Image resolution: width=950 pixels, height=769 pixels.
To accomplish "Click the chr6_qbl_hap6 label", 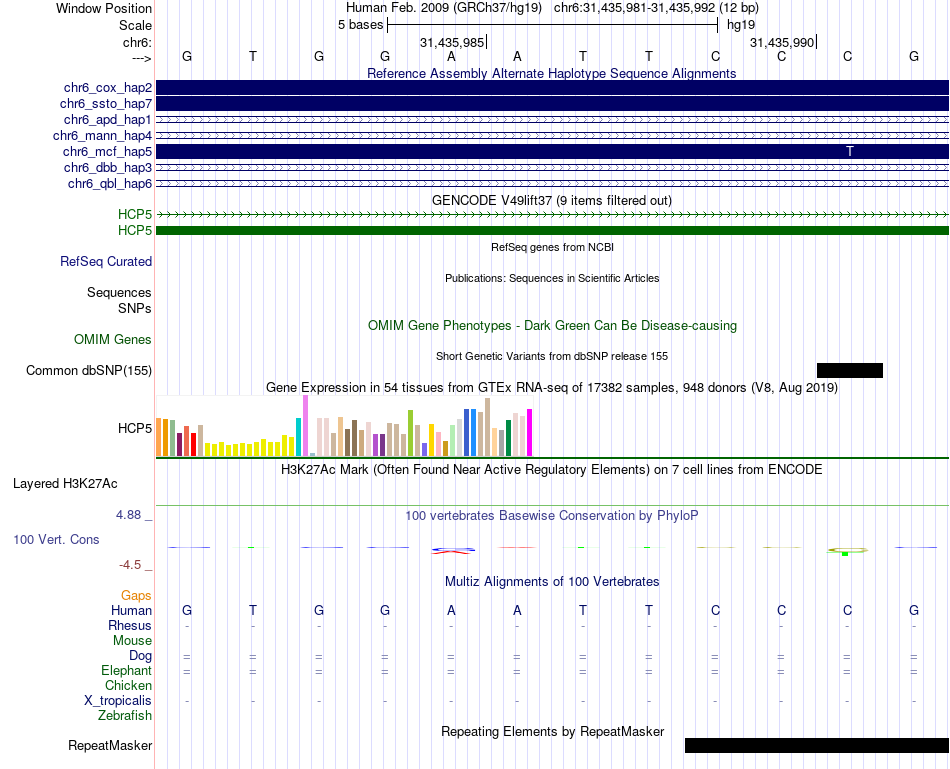I will coord(110,184).
